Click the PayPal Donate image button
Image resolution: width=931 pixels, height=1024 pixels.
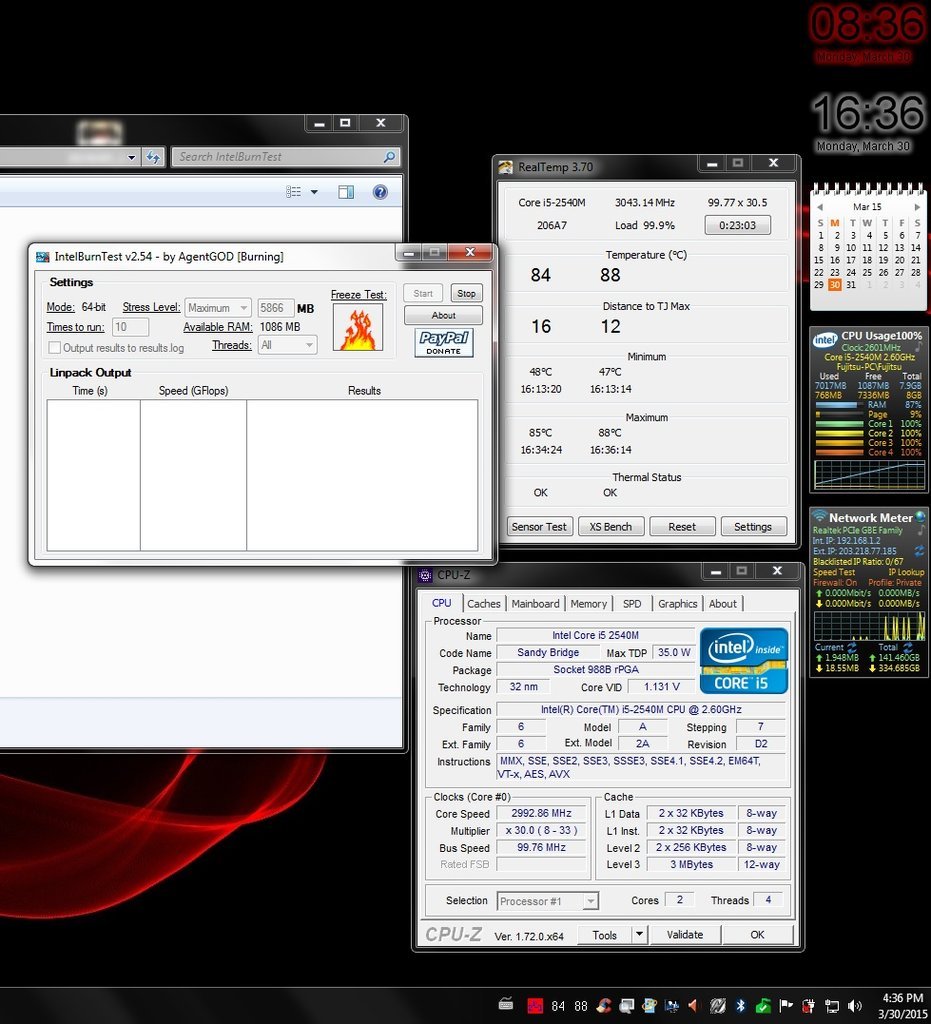click(x=444, y=342)
